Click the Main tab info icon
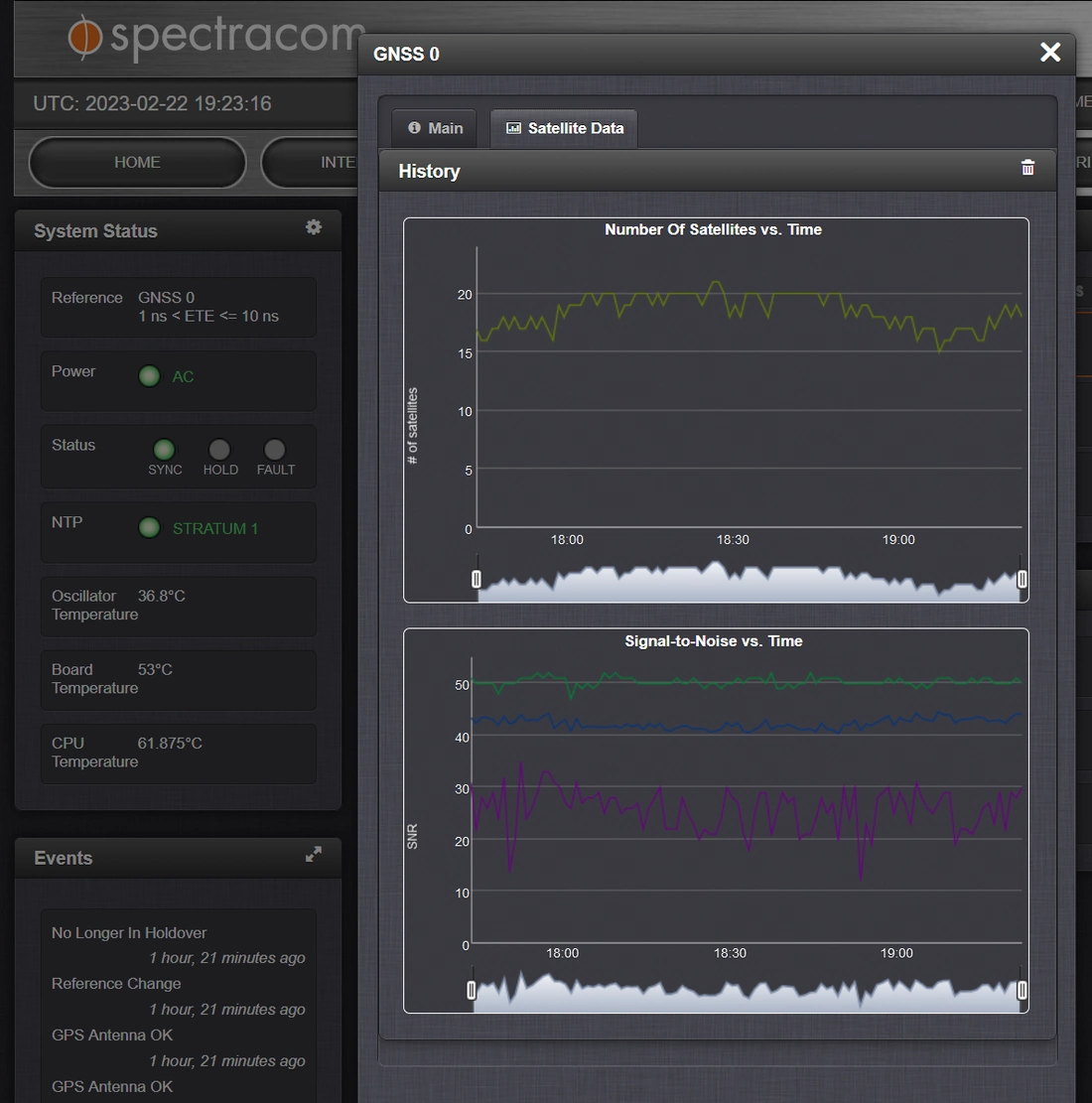Screen dimensions: 1092x1103 click(x=414, y=127)
